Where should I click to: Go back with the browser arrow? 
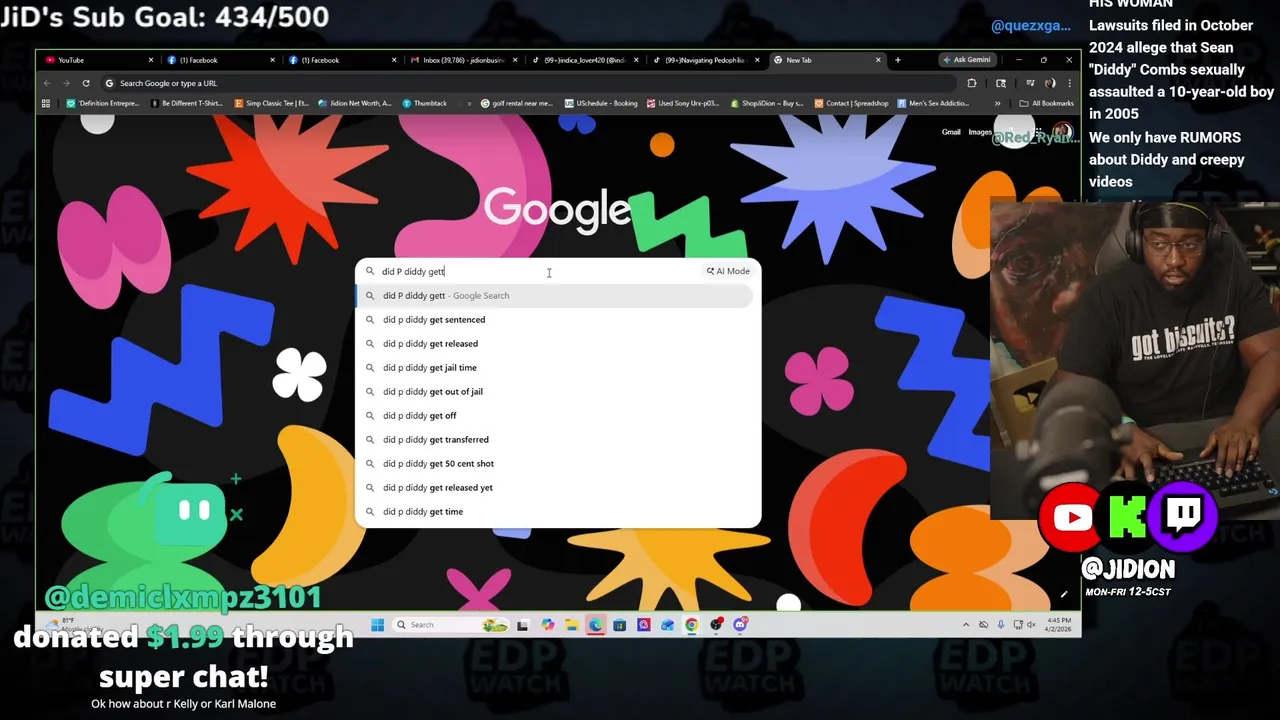[47, 83]
